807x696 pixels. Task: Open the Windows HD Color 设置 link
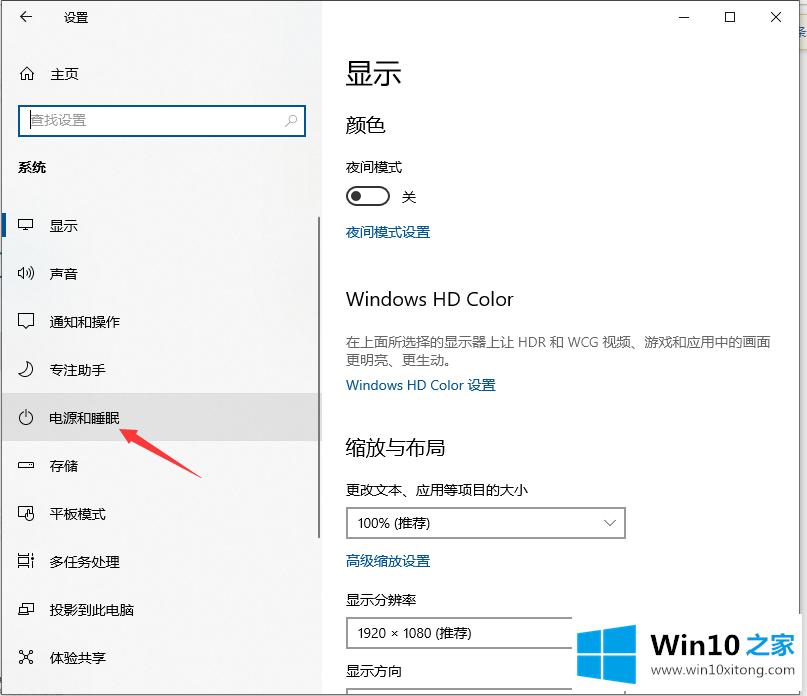(420, 385)
